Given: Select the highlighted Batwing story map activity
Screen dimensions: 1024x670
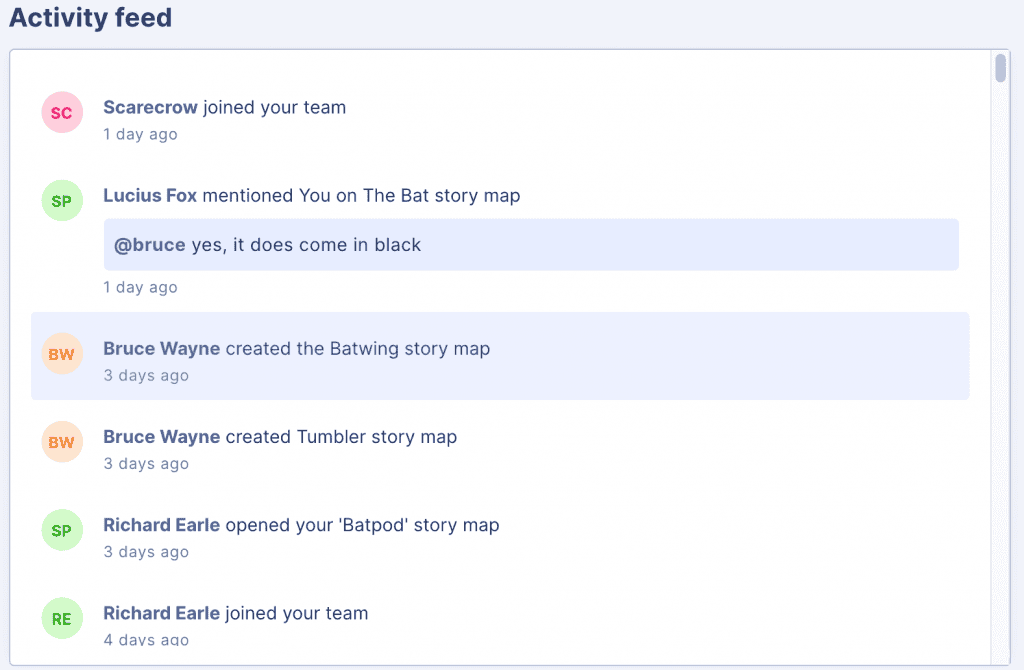Looking at the screenshot, I should [500, 356].
